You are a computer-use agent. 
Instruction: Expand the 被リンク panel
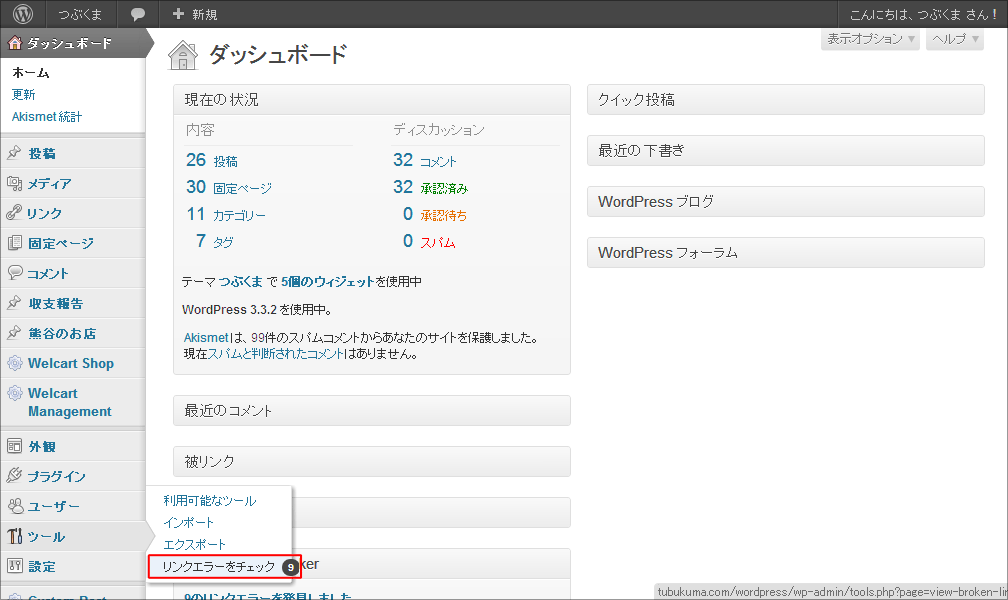tap(372, 462)
